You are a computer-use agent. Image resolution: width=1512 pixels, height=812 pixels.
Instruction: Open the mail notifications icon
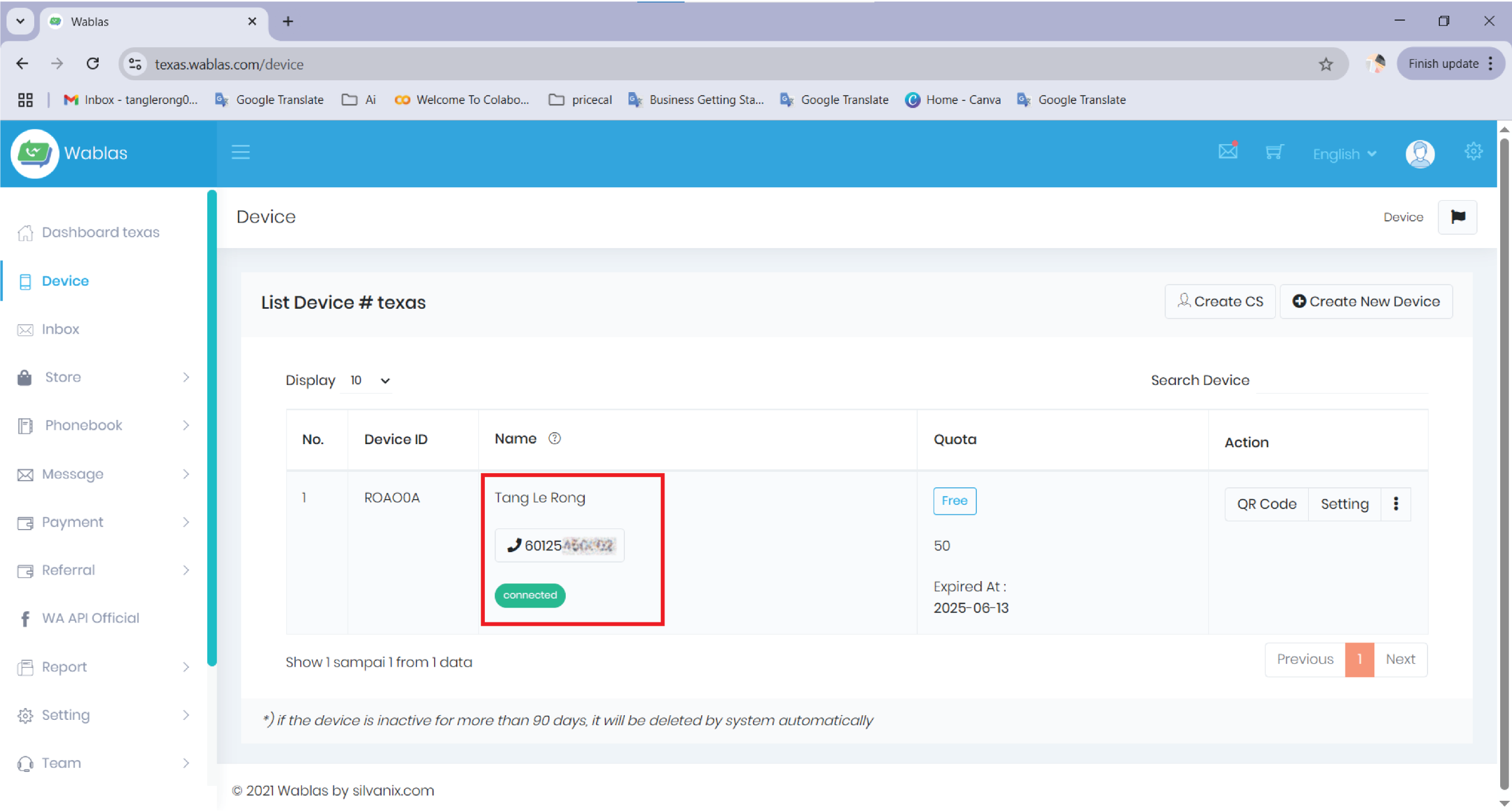coord(1228,151)
